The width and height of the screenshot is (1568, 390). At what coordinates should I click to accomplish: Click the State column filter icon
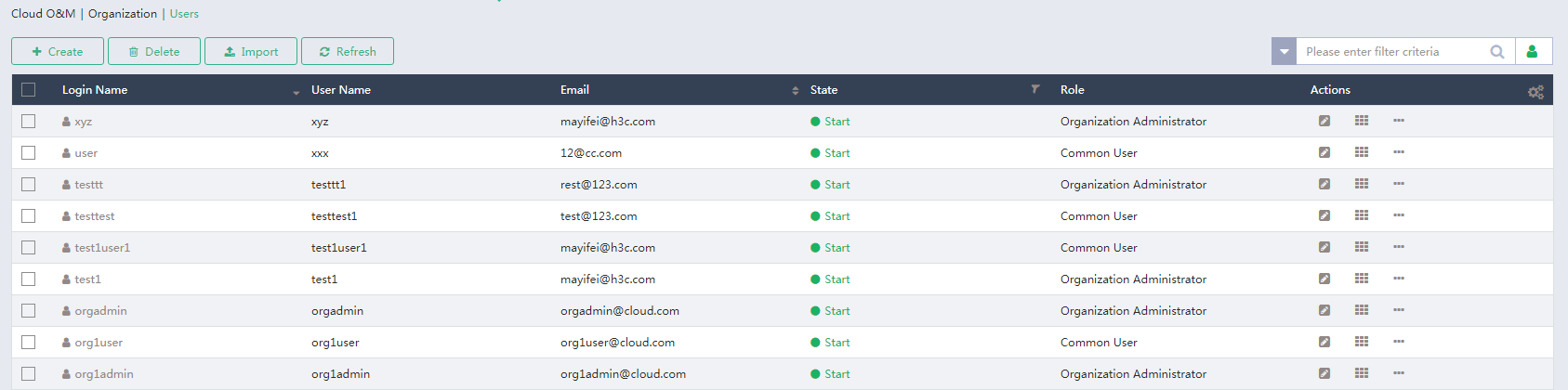1034,89
